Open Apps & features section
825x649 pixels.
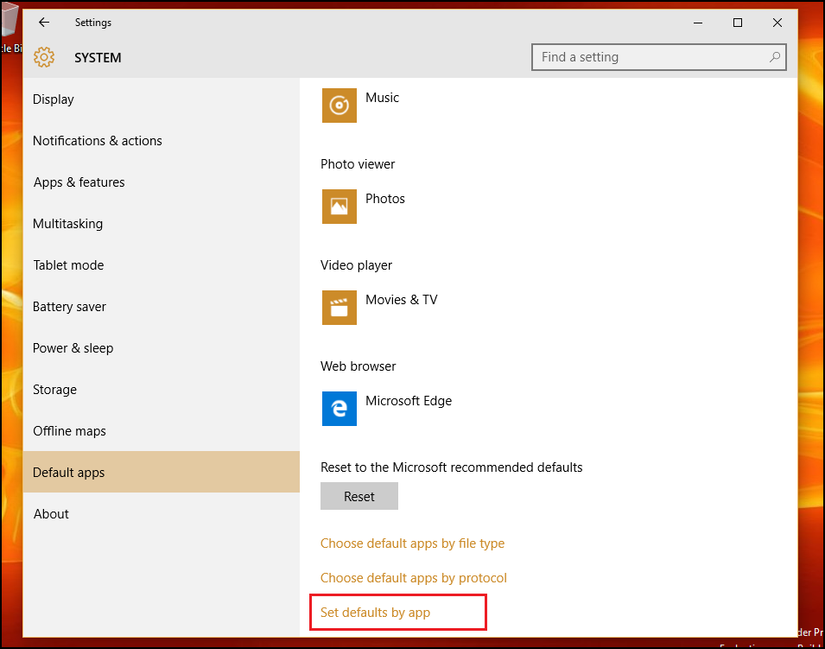click(x=79, y=182)
